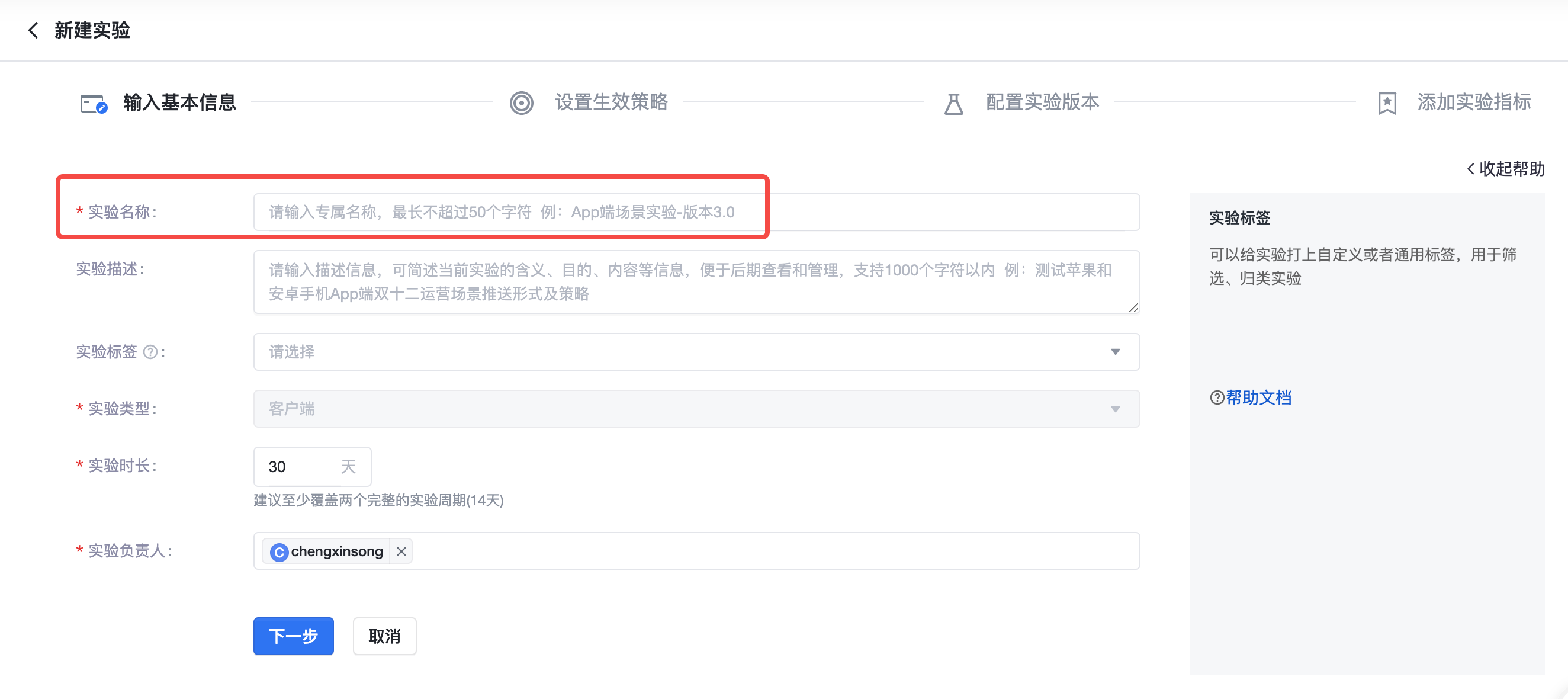
Task: Click the chengxinsong avatar icon
Action: pos(279,551)
